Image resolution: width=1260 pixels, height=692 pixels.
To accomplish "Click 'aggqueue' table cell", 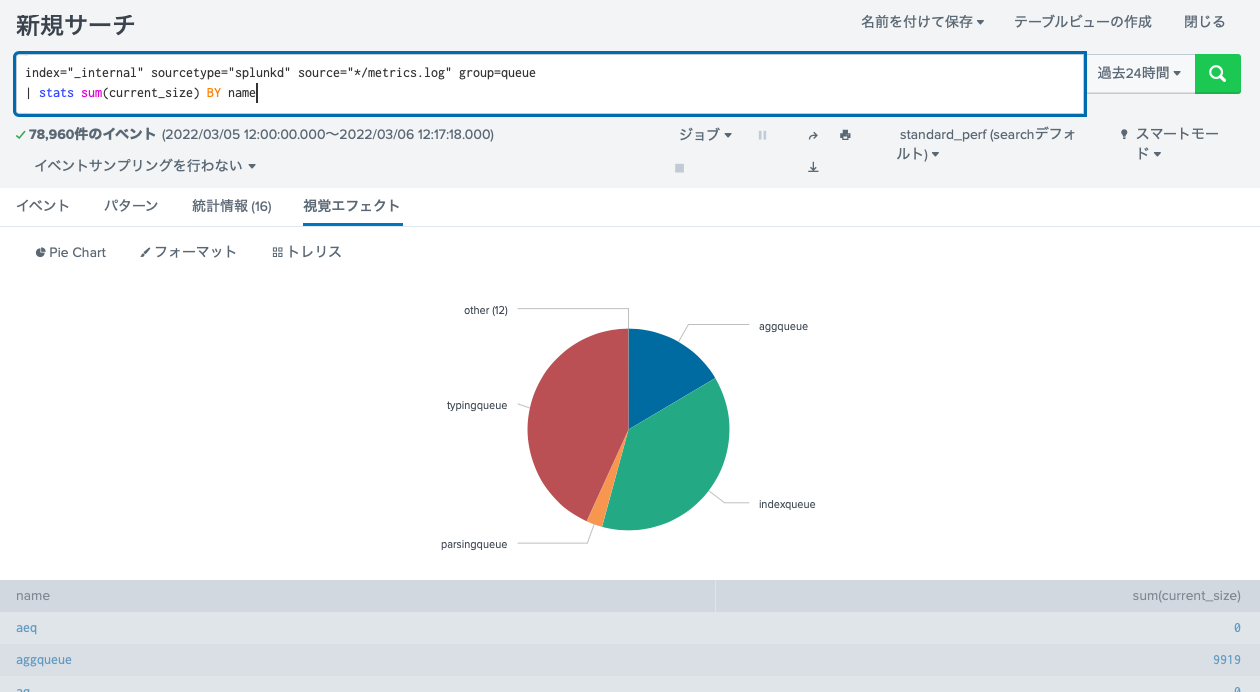I will [x=44, y=660].
